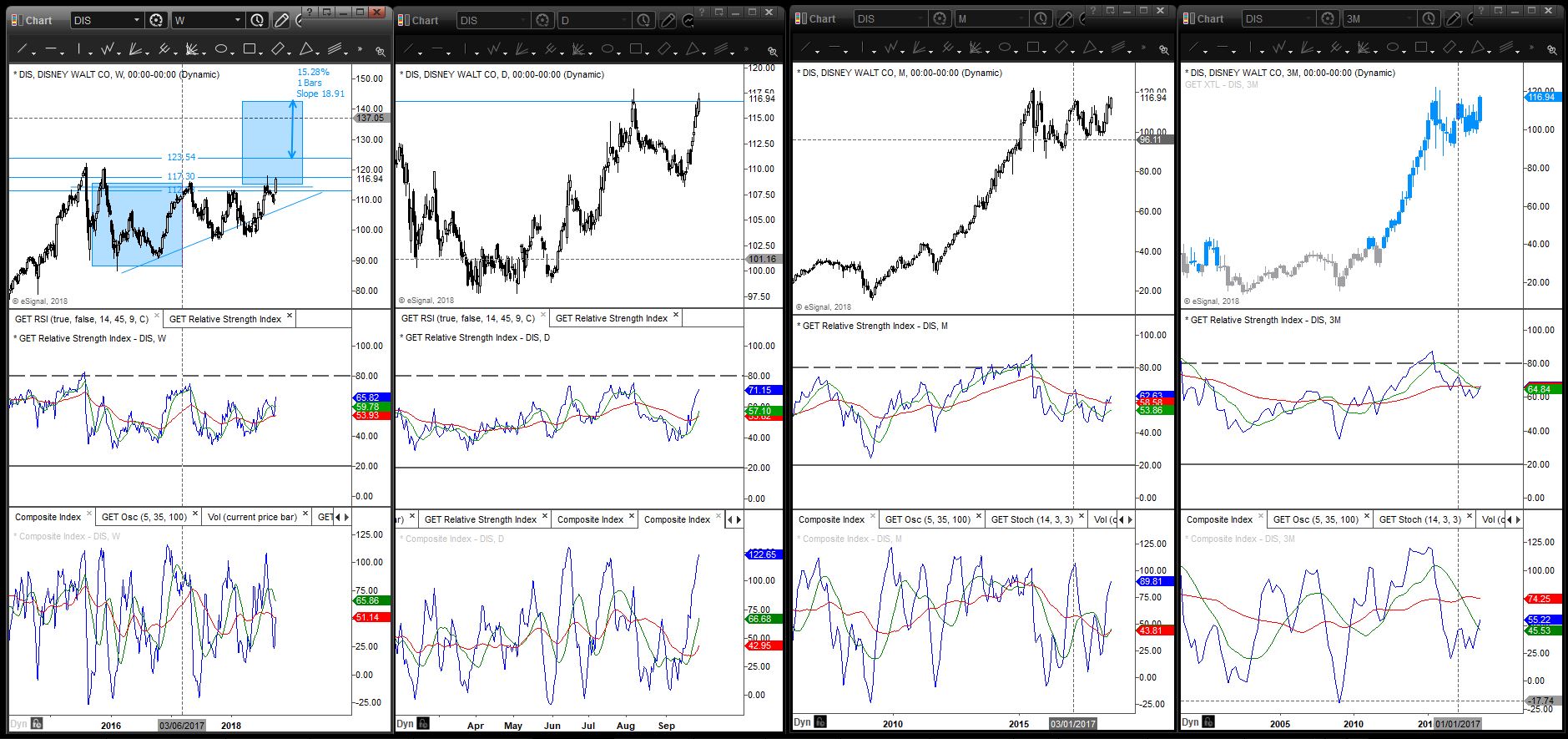Close the GET Relative Strength Index tab in the weekly (W) chart's middle pane

tap(290, 316)
